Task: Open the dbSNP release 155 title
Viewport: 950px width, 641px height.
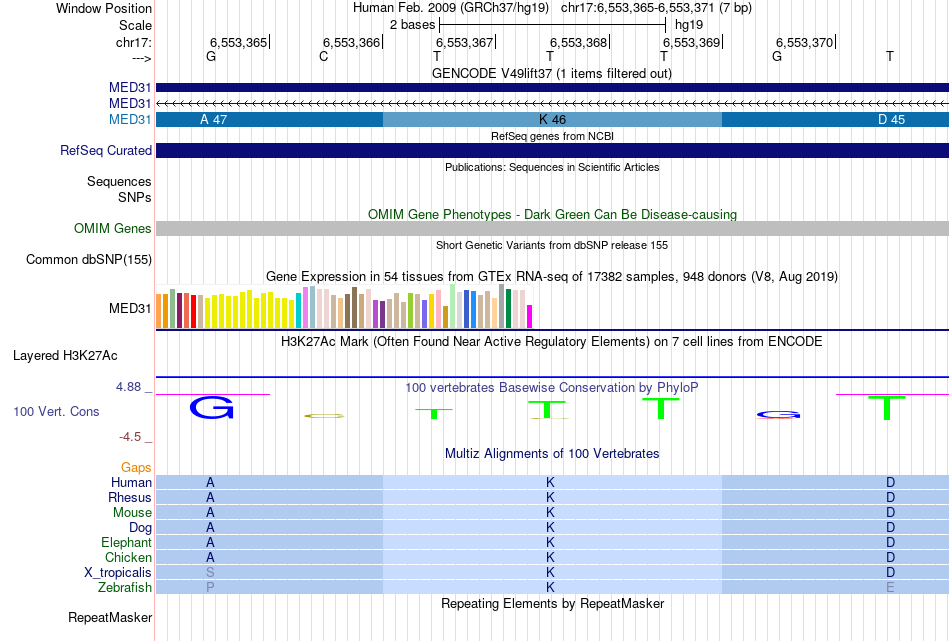Action: (x=551, y=245)
